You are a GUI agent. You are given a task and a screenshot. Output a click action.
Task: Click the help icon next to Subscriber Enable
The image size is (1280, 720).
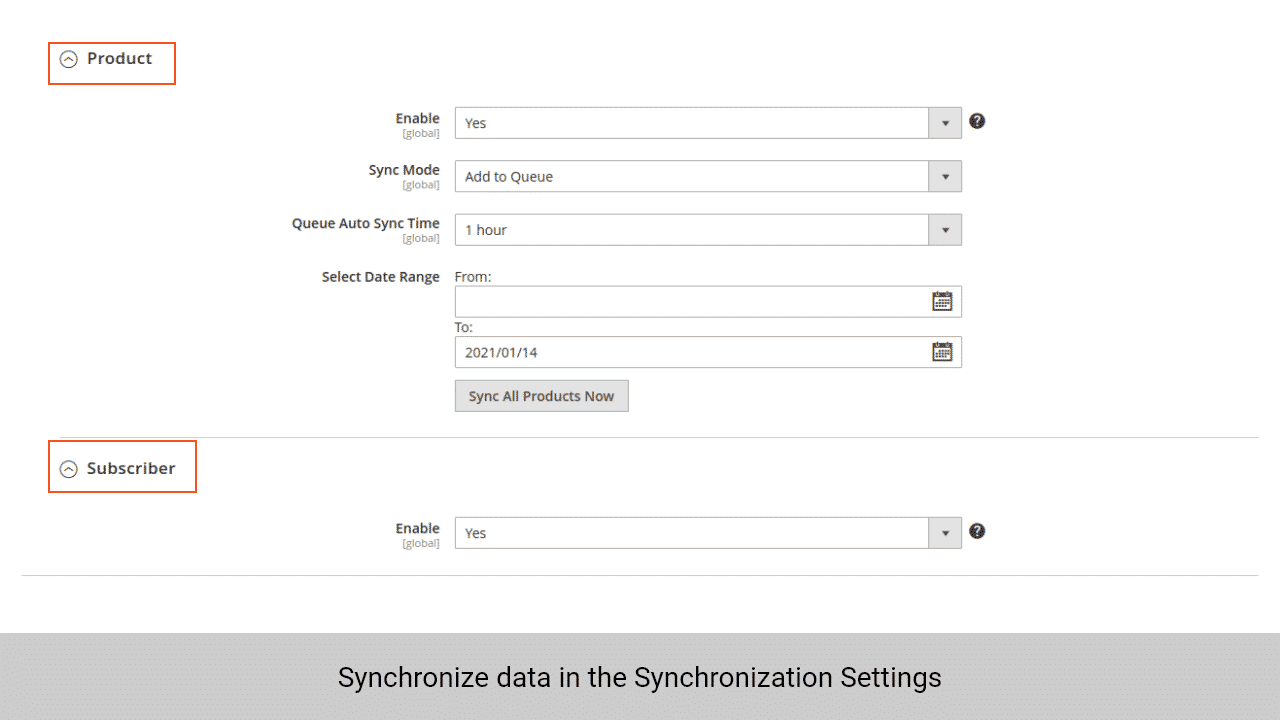(x=977, y=531)
